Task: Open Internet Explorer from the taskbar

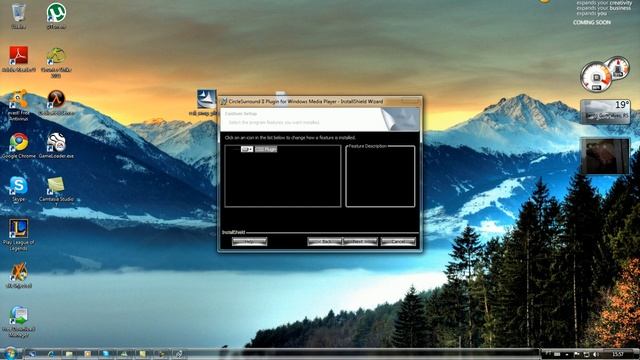Action: (x=51, y=354)
